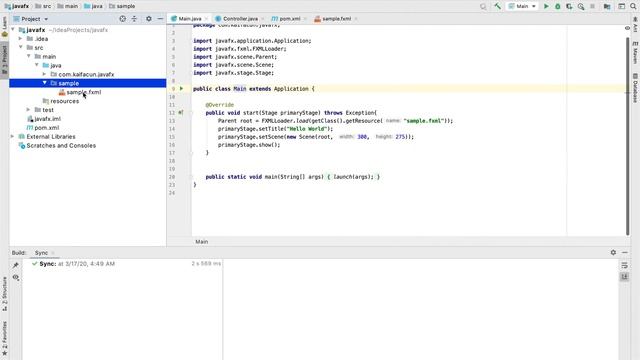Start debugging with the green bug icon

point(558,6)
